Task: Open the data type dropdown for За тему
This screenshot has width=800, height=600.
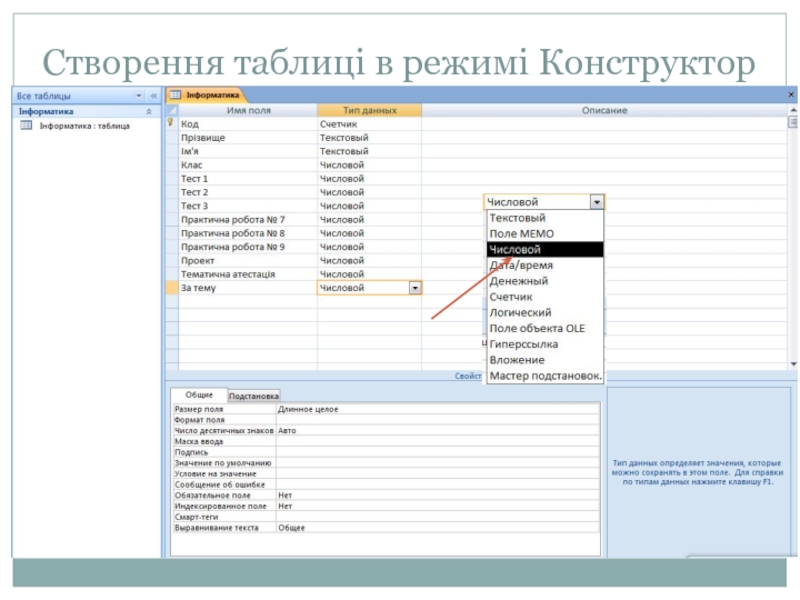Action: coord(415,288)
